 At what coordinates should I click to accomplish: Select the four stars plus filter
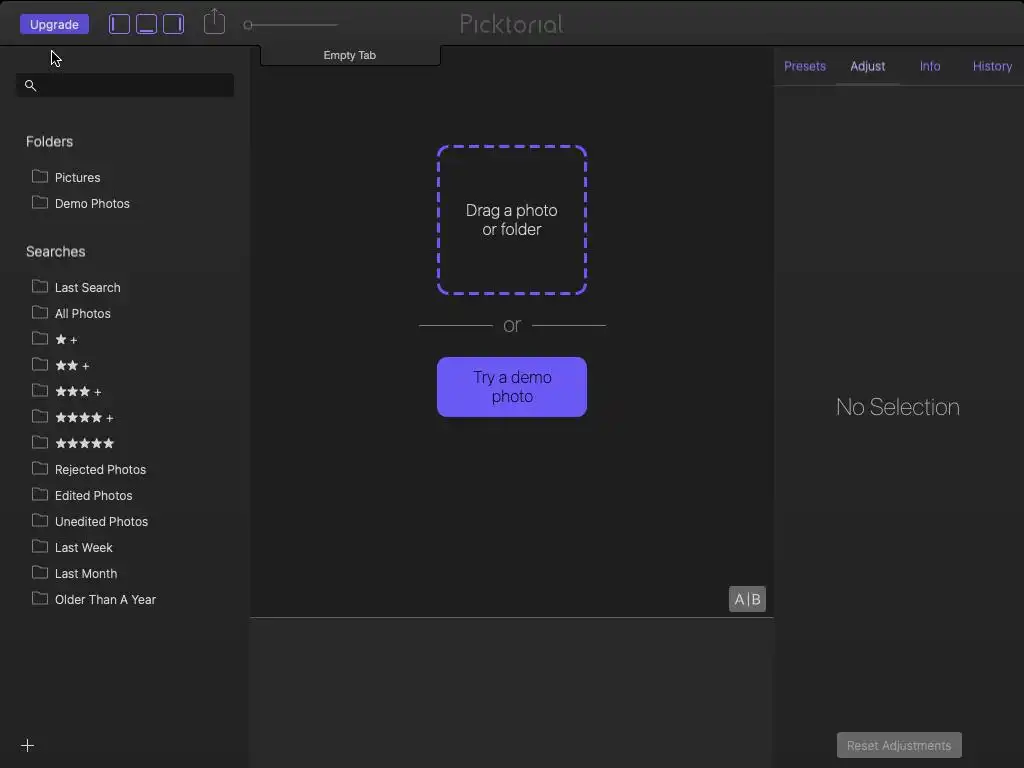pyautogui.click(x=84, y=418)
